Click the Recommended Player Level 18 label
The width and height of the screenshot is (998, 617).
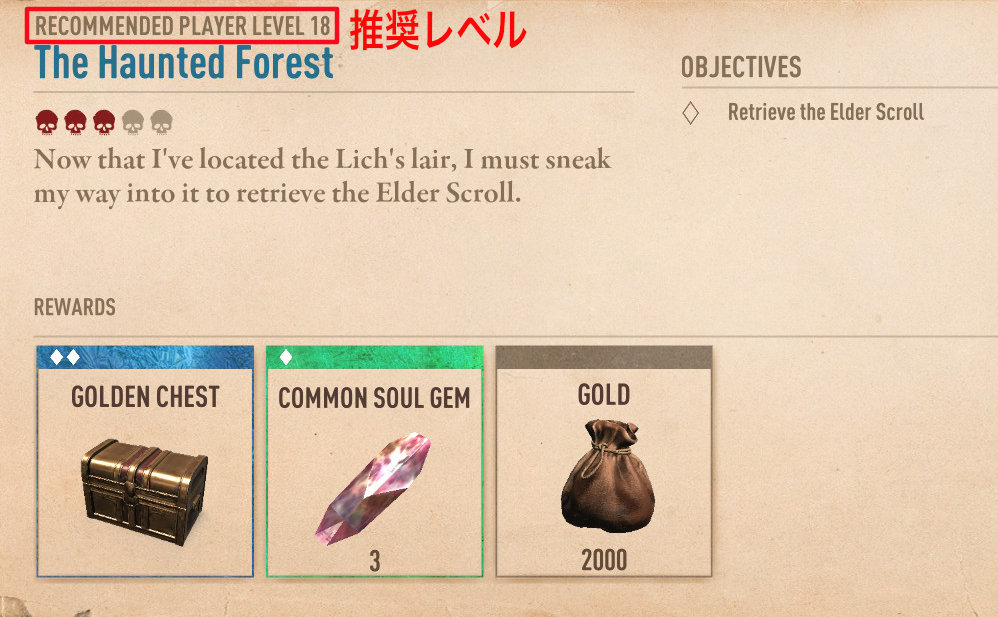[183, 26]
